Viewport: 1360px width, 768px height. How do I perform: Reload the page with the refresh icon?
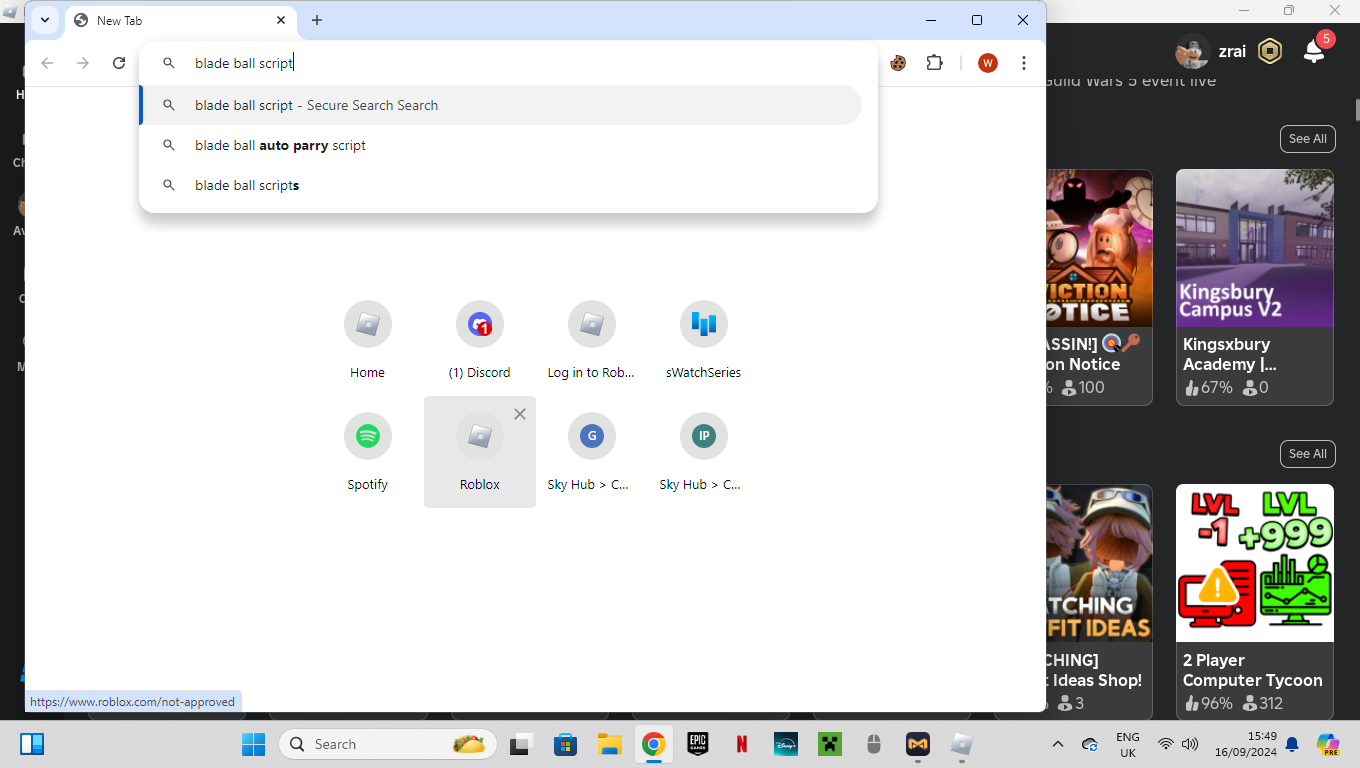[119, 63]
